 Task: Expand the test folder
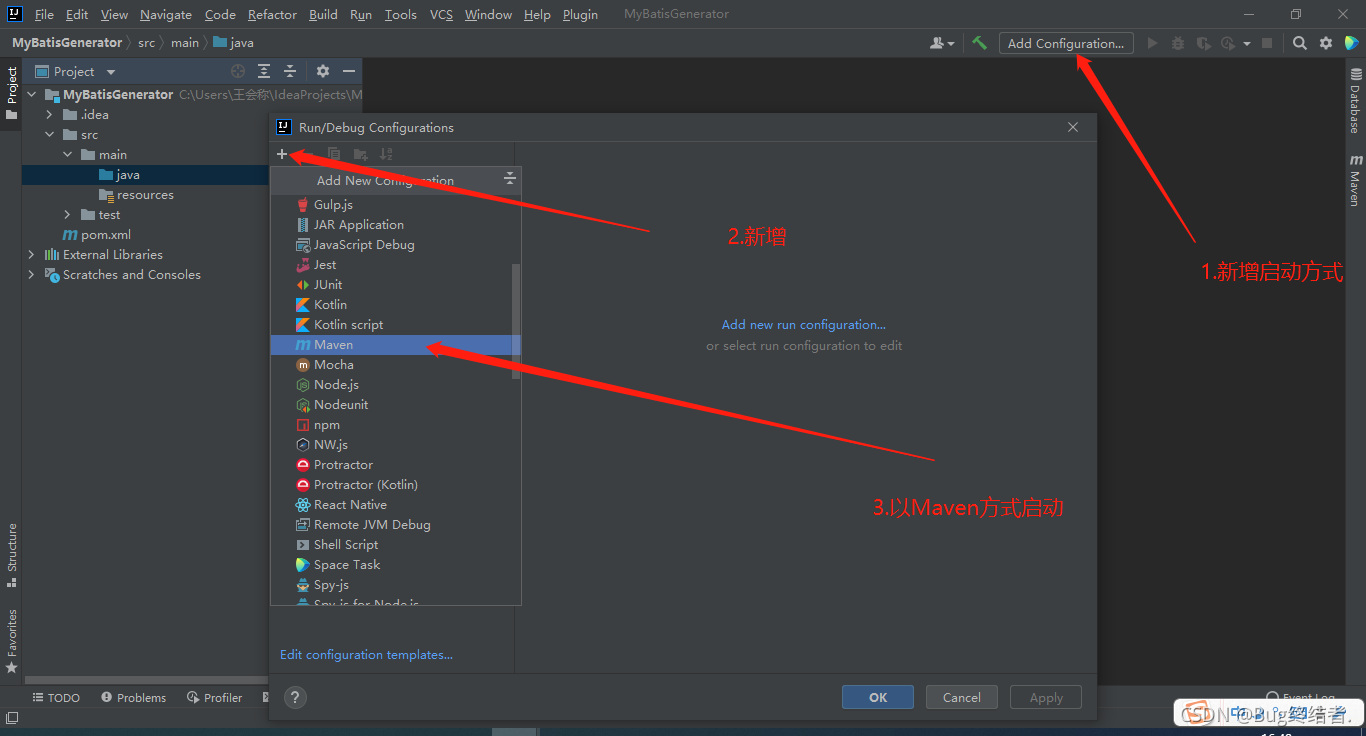(x=68, y=215)
